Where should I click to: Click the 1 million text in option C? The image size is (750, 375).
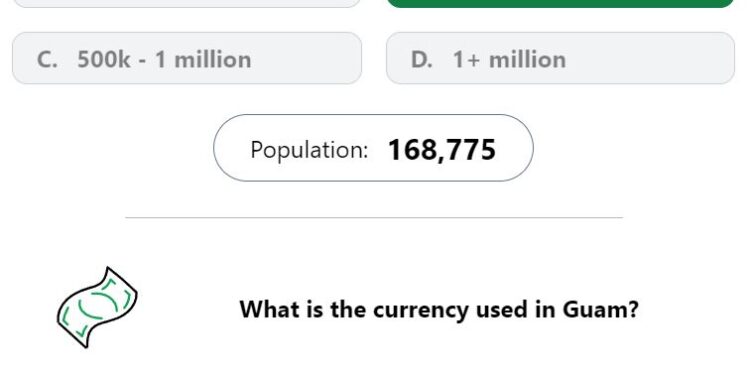(x=203, y=60)
